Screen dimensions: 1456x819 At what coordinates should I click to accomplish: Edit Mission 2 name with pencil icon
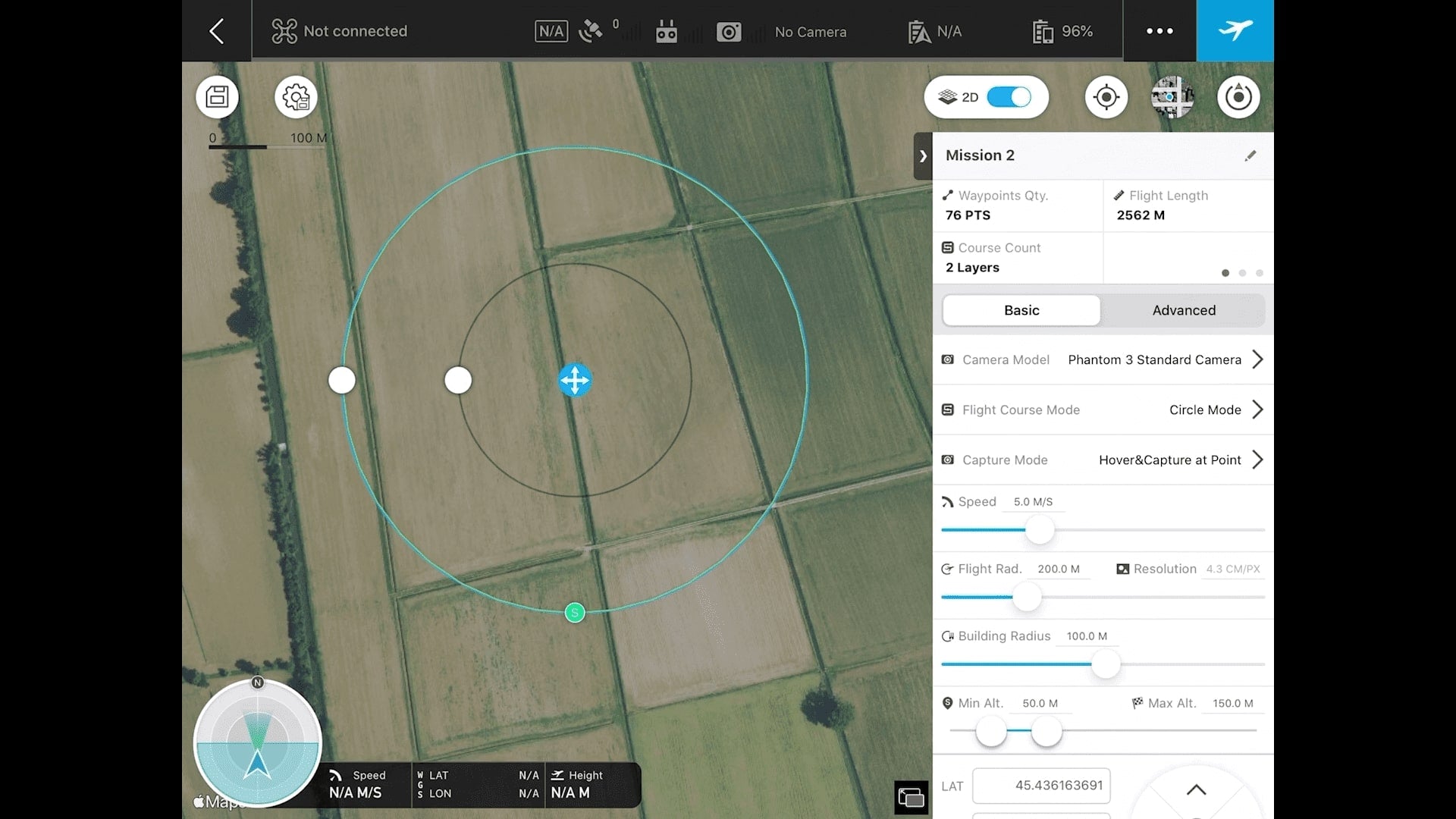click(x=1250, y=155)
